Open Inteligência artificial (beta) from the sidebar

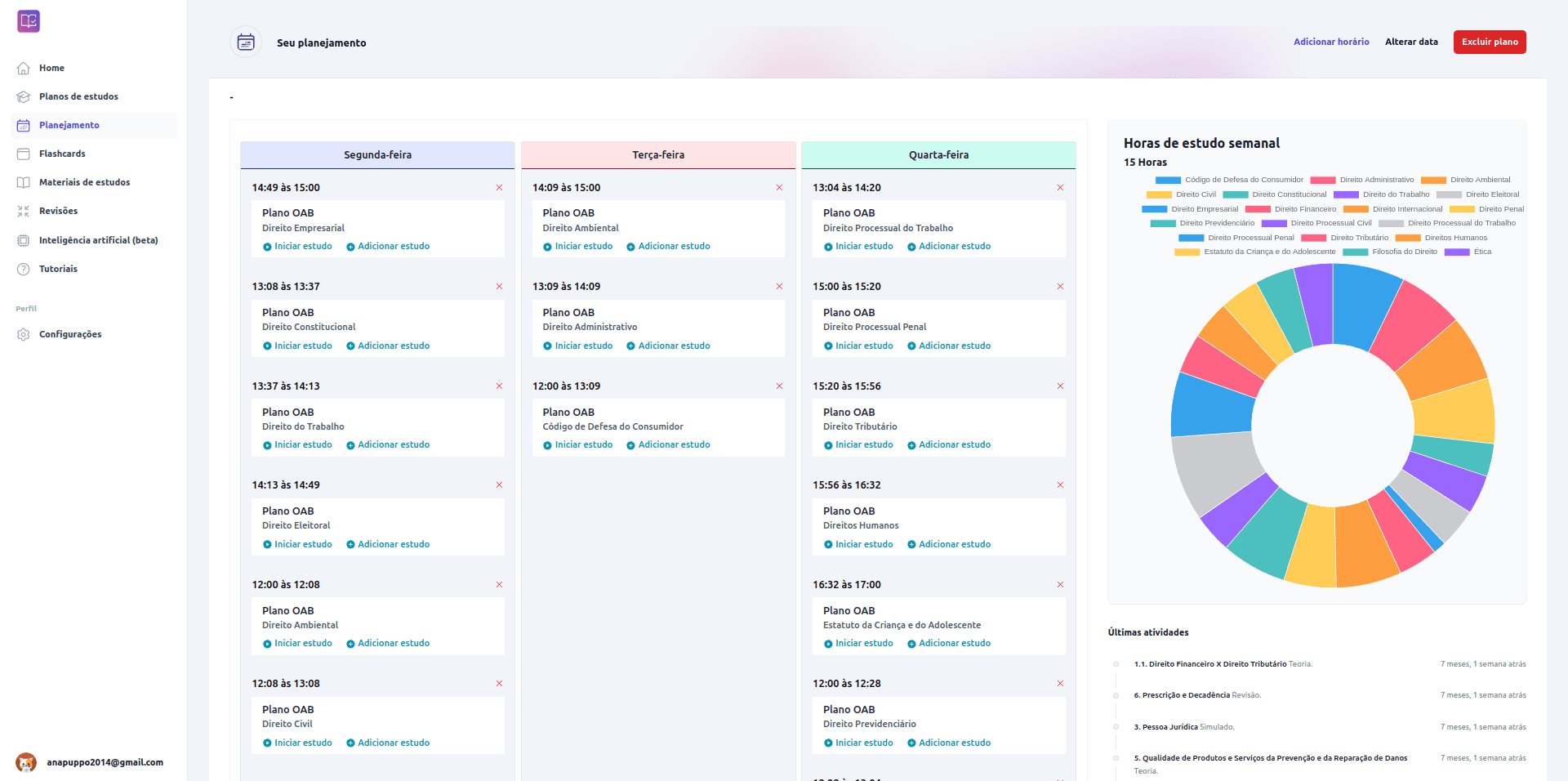(24, 240)
